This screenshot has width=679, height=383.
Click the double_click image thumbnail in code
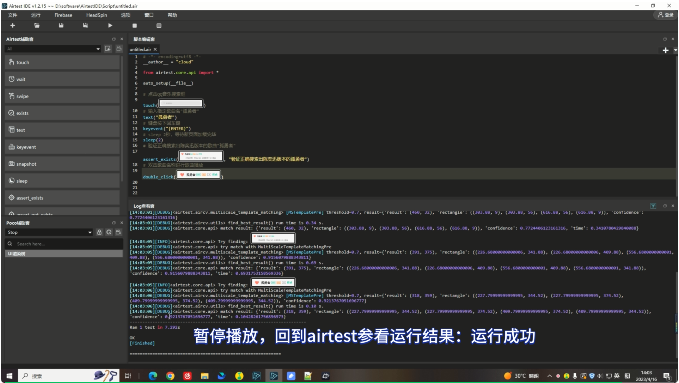point(198,175)
